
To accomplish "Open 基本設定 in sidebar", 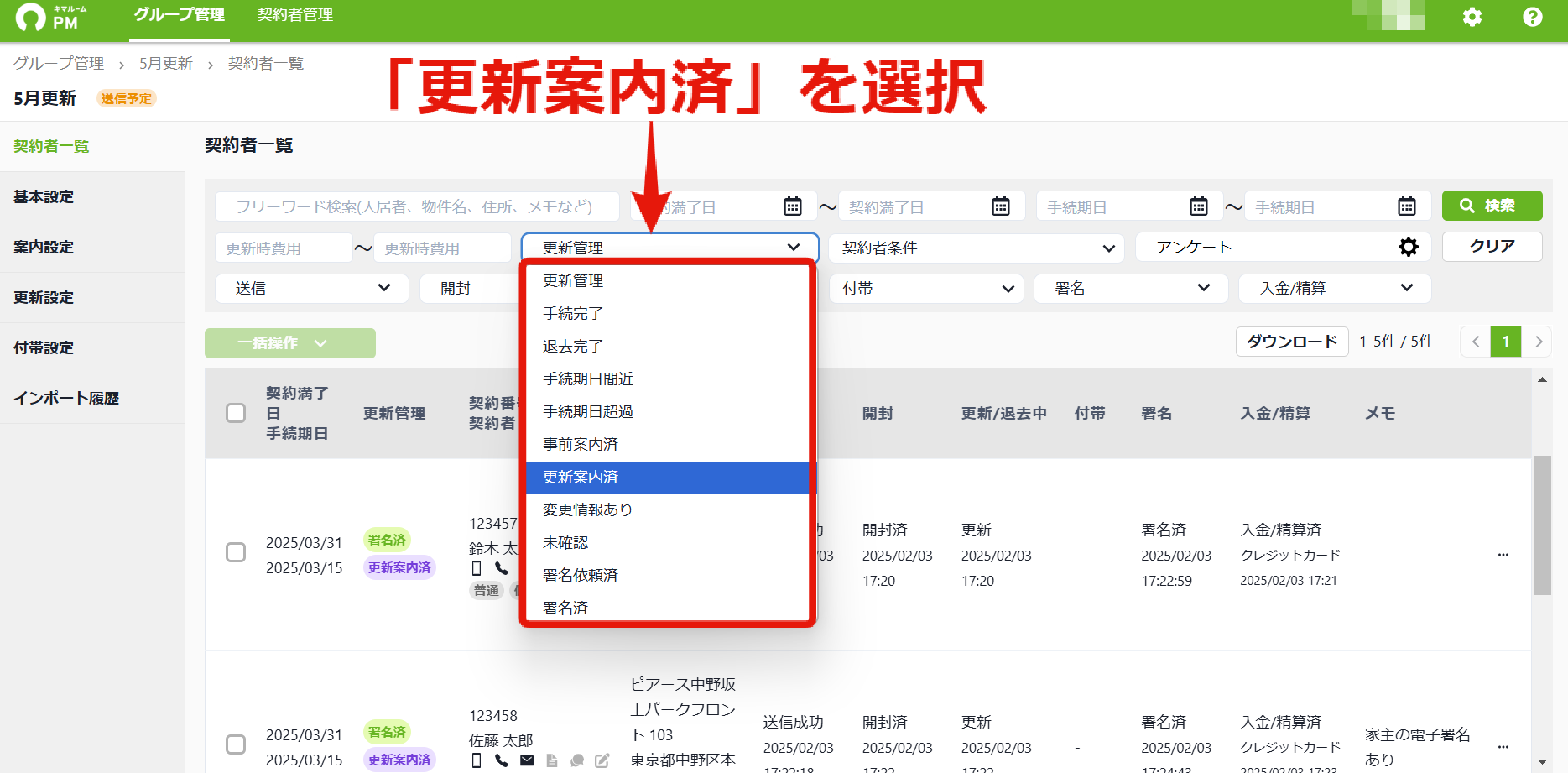I will coord(92,197).
